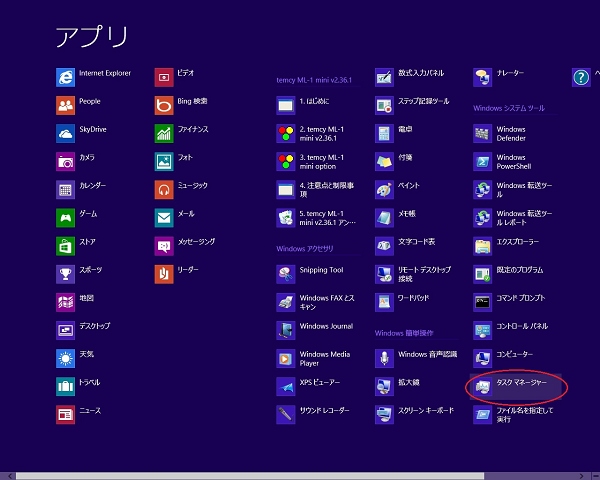Open 4. 注意点と制限事項
This screenshot has height=480, width=600.
coord(285,190)
